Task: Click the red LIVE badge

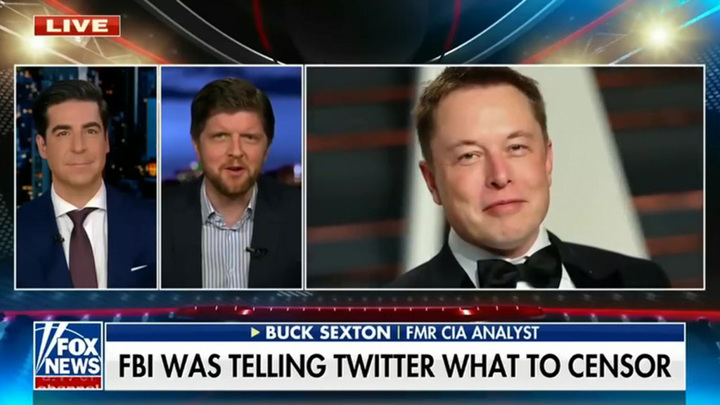Action: pyautogui.click(x=77, y=26)
